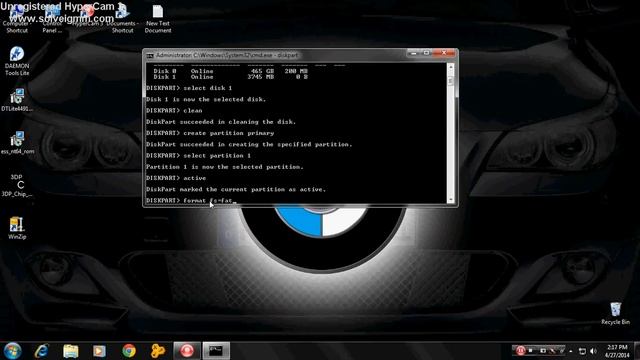Switch to the Command Prompt taskbar button
Screen dimensions: 640x360
tap(216, 351)
